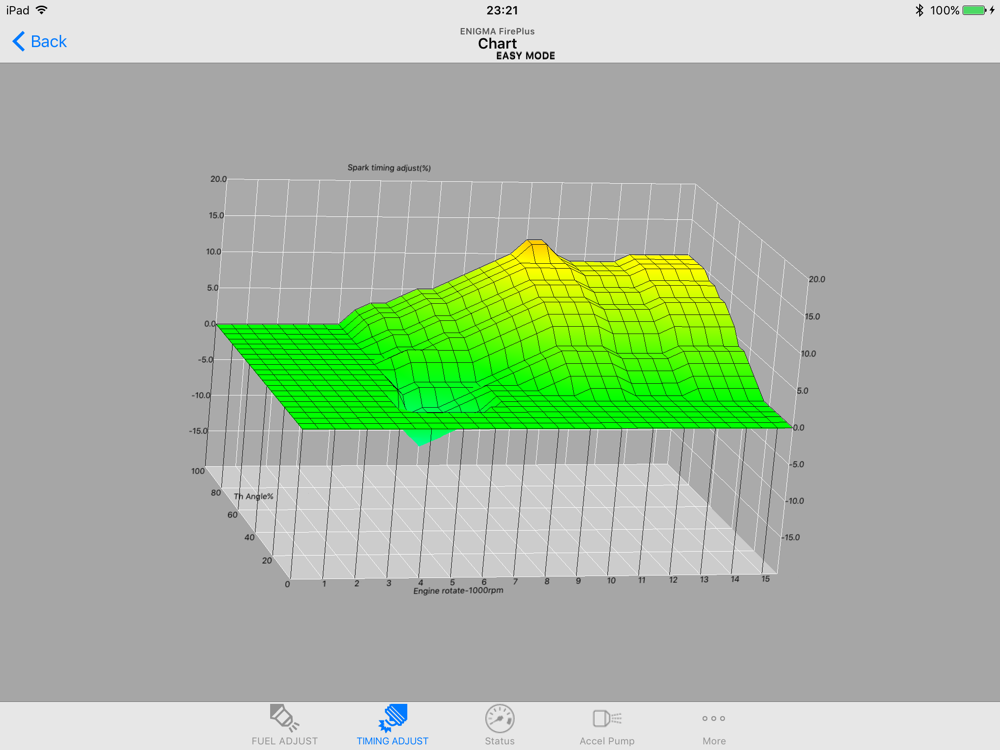
Task: Tap the battery indicator icon
Action: pyautogui.click(x=975, y=10)
